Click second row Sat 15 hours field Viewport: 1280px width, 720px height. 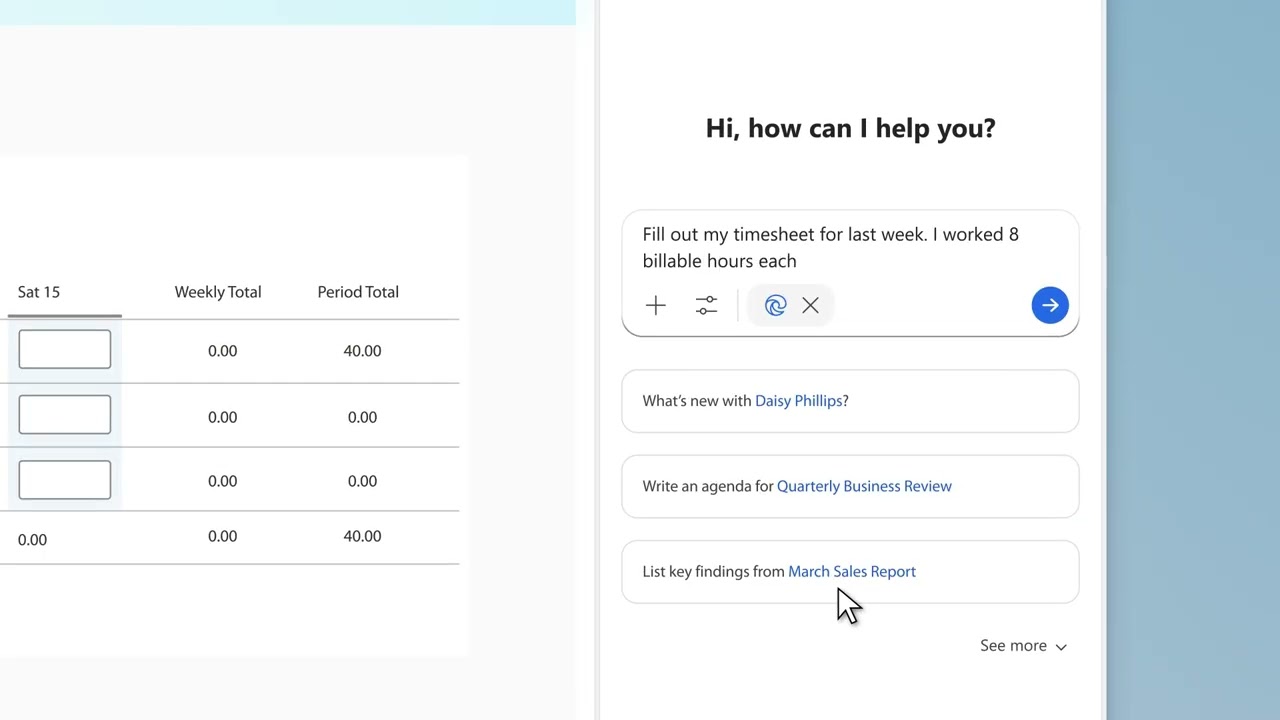click(x=64, y=415)
